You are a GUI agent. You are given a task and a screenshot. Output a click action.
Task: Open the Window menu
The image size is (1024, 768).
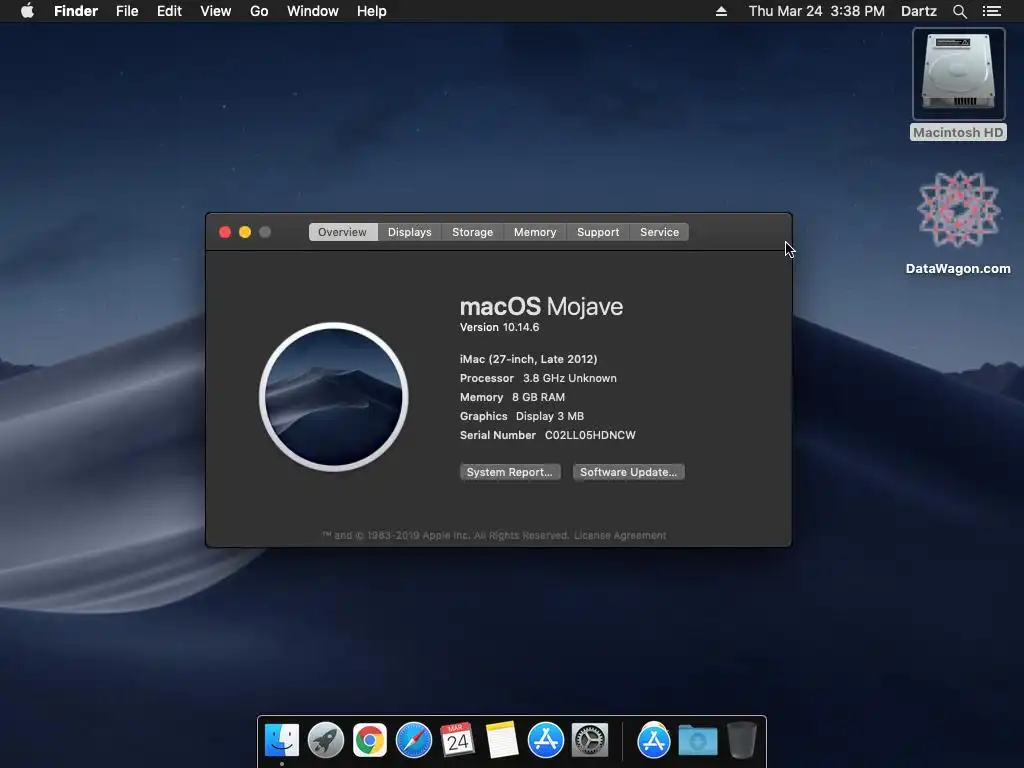[x=313, y=11]
